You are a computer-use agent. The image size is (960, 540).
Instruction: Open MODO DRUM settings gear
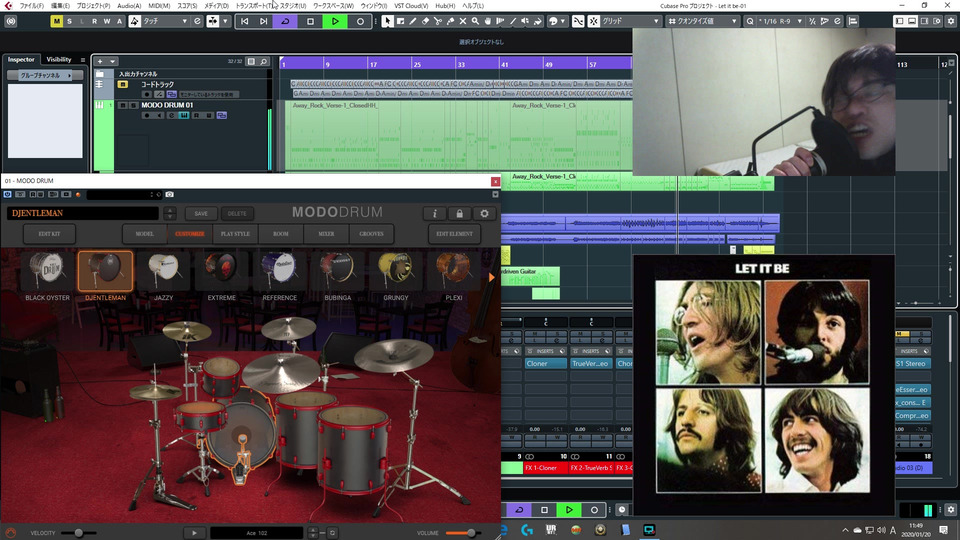coord(484,213)
